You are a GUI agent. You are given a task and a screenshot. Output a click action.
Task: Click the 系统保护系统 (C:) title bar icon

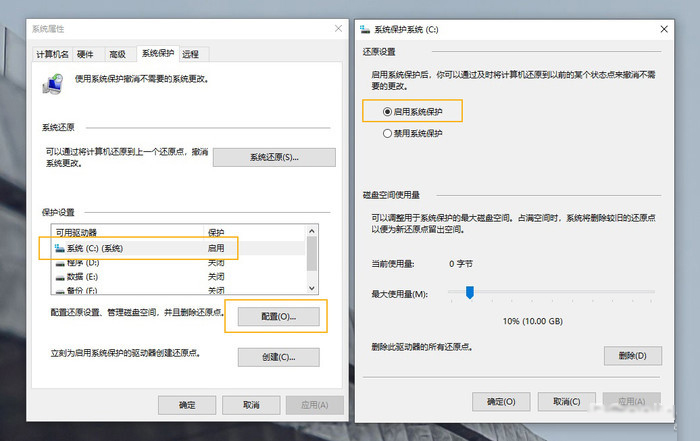[365, 29]
